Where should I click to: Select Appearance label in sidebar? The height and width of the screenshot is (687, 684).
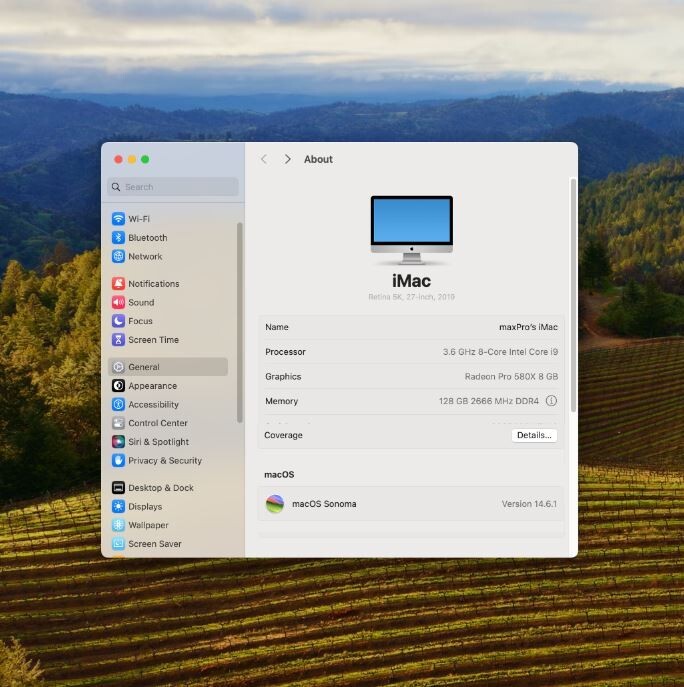152,386
